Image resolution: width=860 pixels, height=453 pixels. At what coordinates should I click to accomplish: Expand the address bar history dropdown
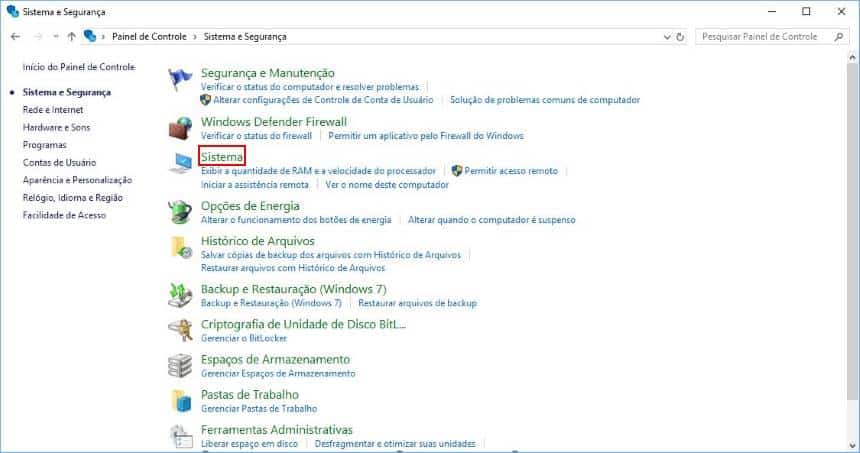tap(667, 37)
